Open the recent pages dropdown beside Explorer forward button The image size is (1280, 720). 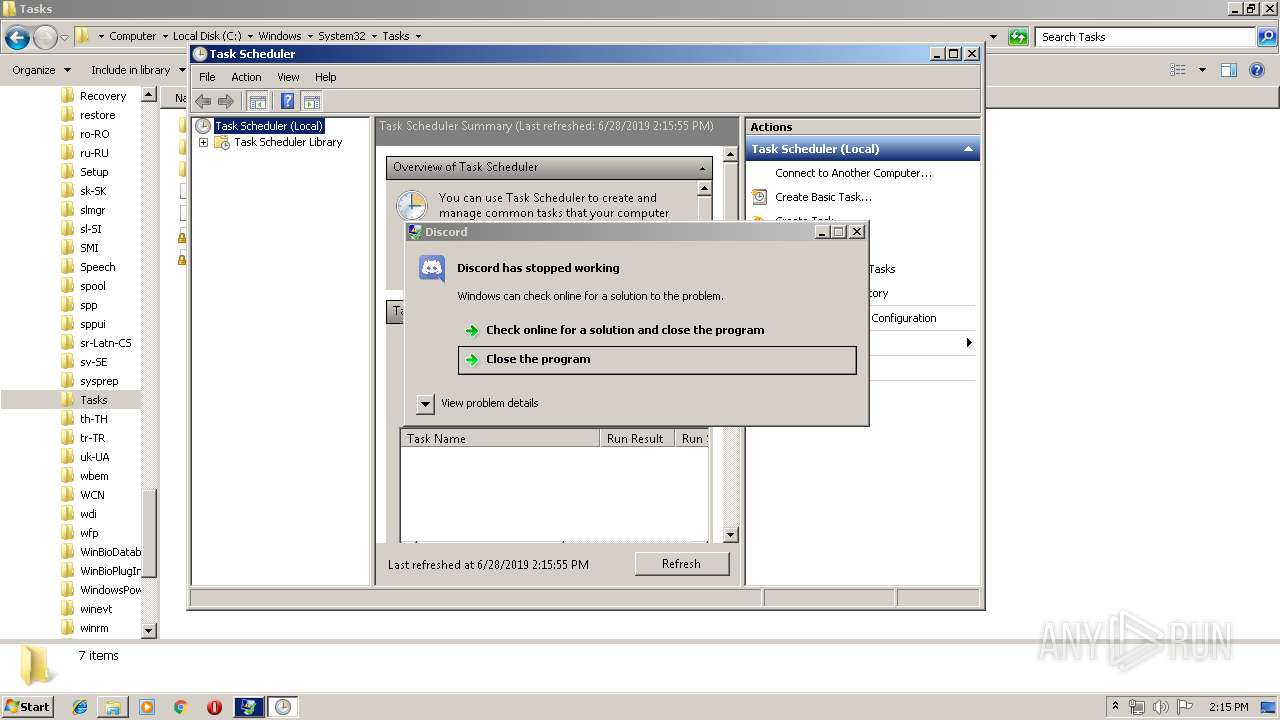pyautogui.click(x=65, y=38)
